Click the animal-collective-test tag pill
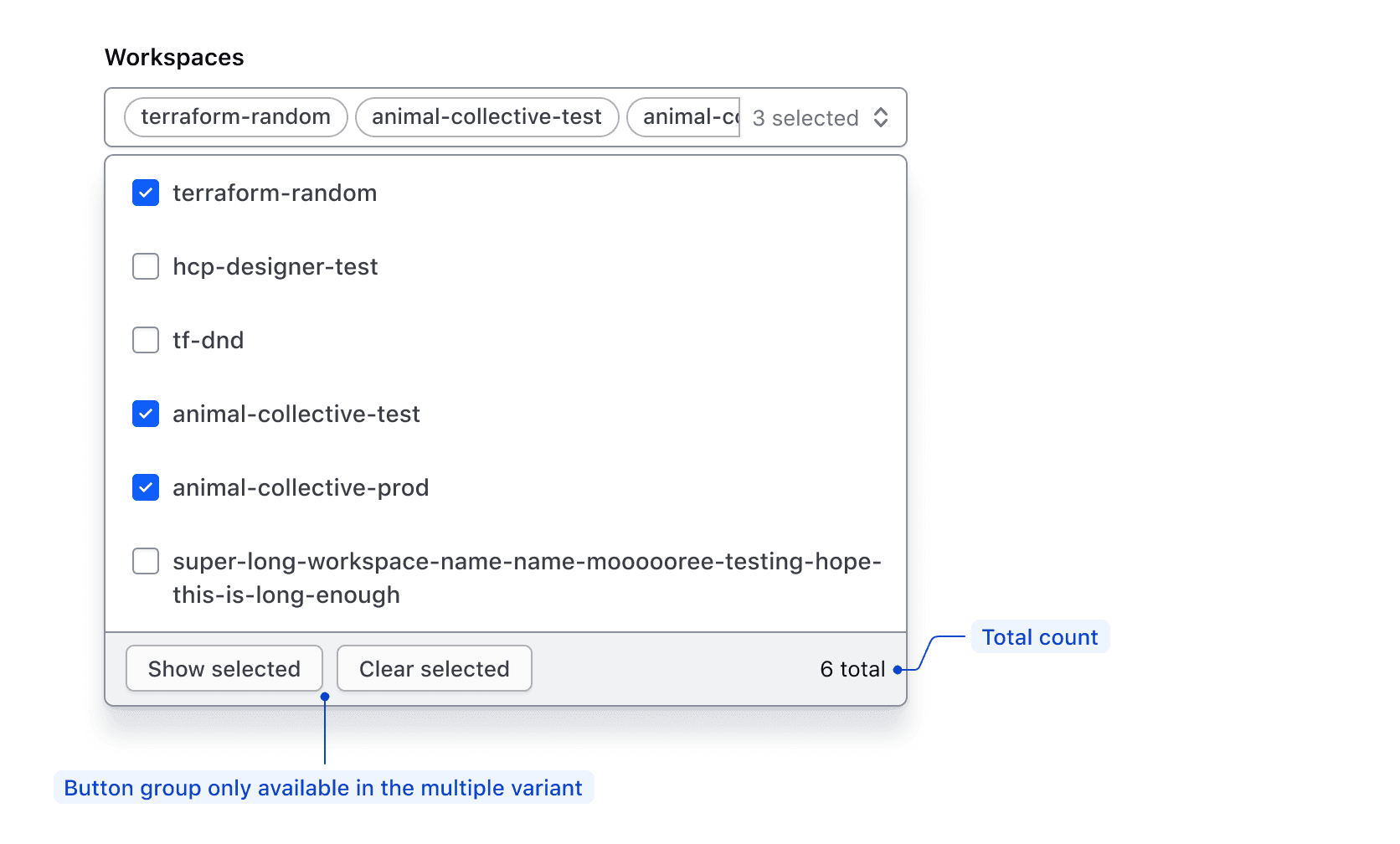 [486, 116]
